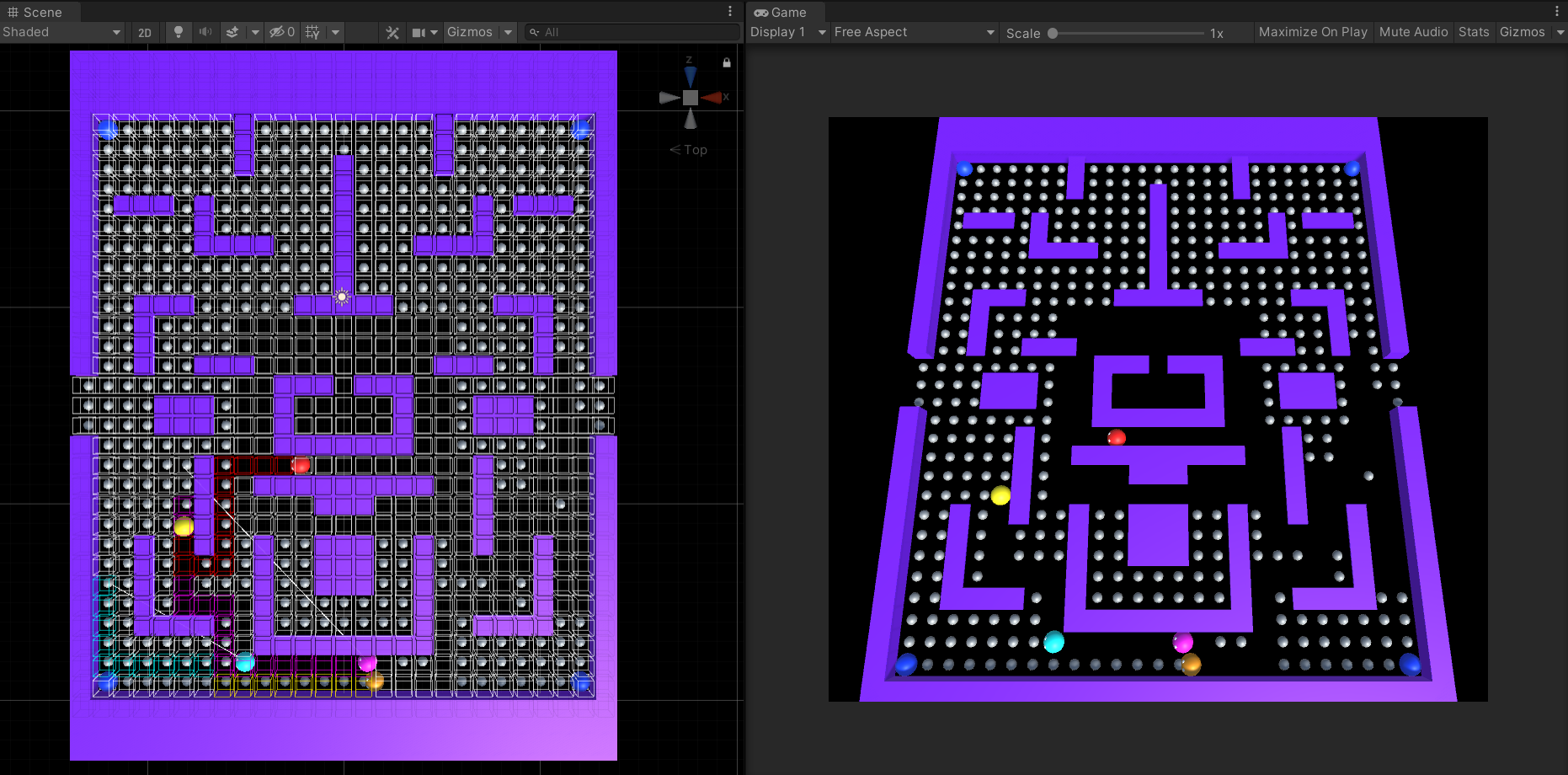Toggle scene lighting with the bulb icon
This screenshot has width=1568, height=775.
[x=179, y=32]
